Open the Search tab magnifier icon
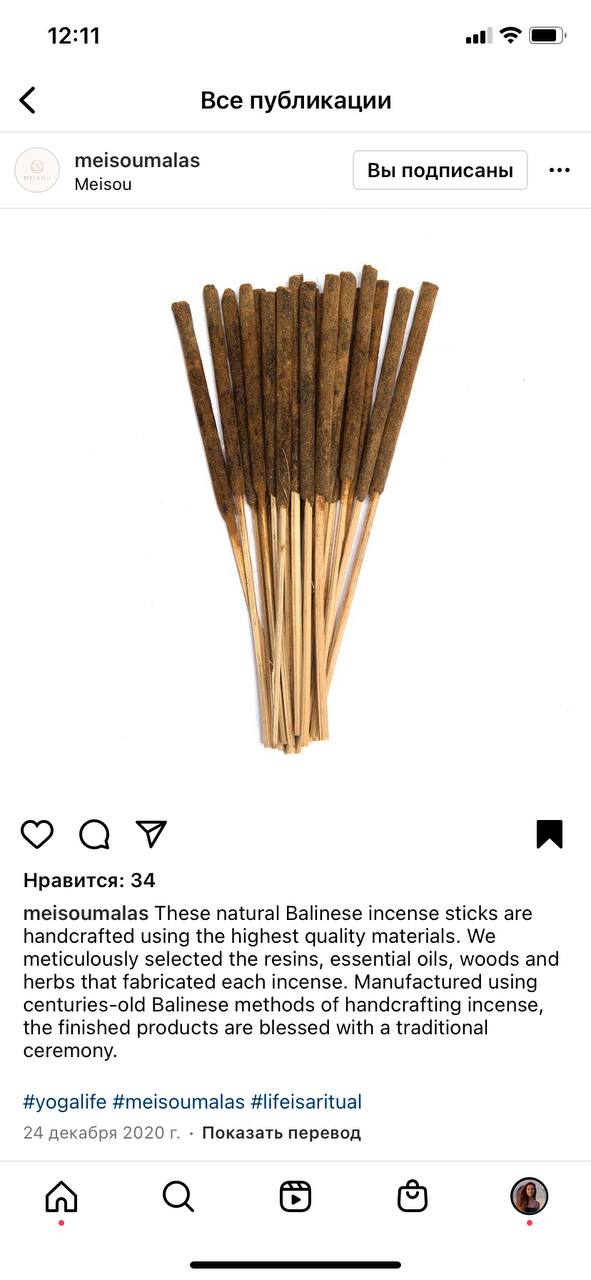Viewport: 591px width, 1280px height. 178,1196
